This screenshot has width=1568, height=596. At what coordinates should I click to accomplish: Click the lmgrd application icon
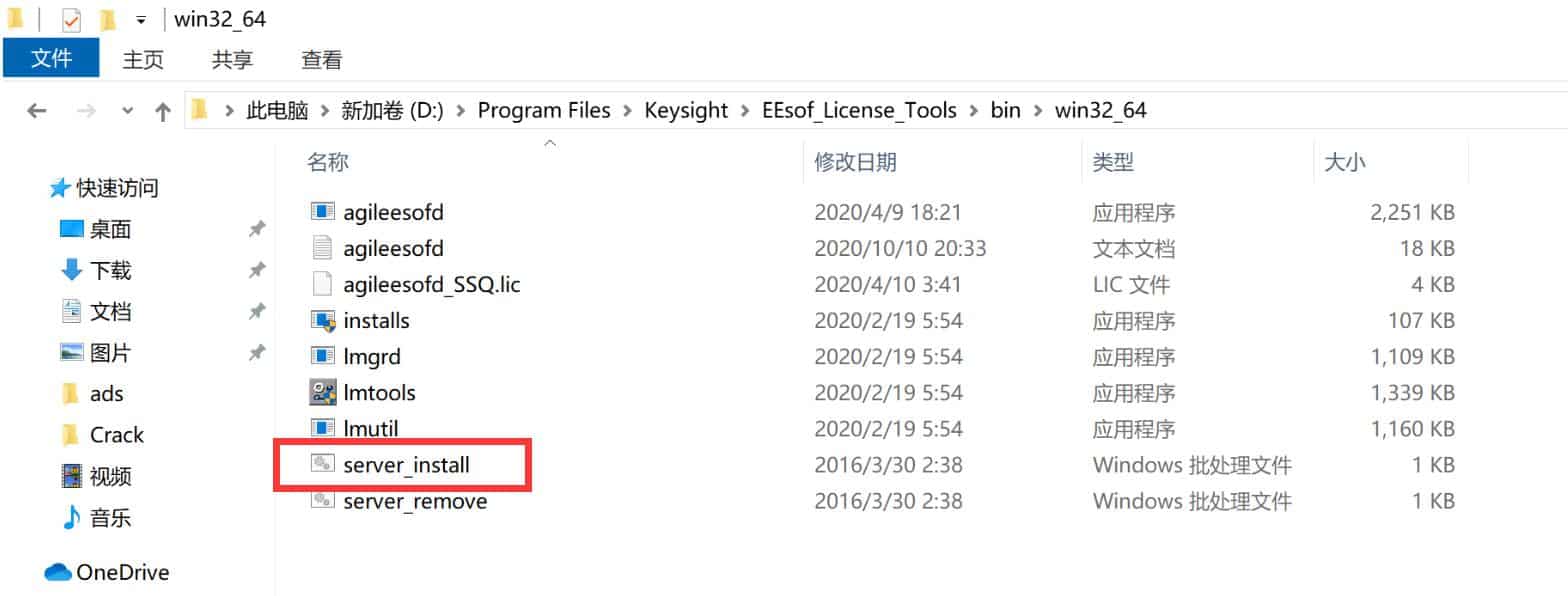(322, 356)
